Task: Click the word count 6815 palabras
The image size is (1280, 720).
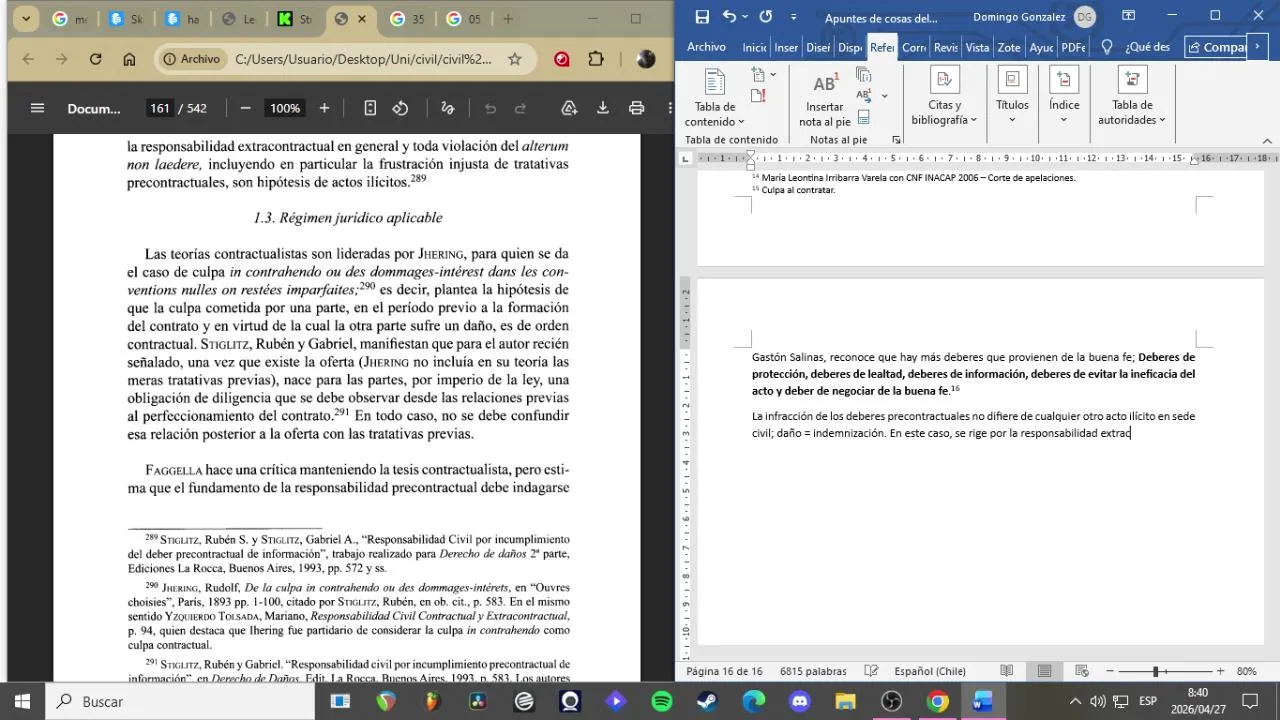Action: click(813, 671)
